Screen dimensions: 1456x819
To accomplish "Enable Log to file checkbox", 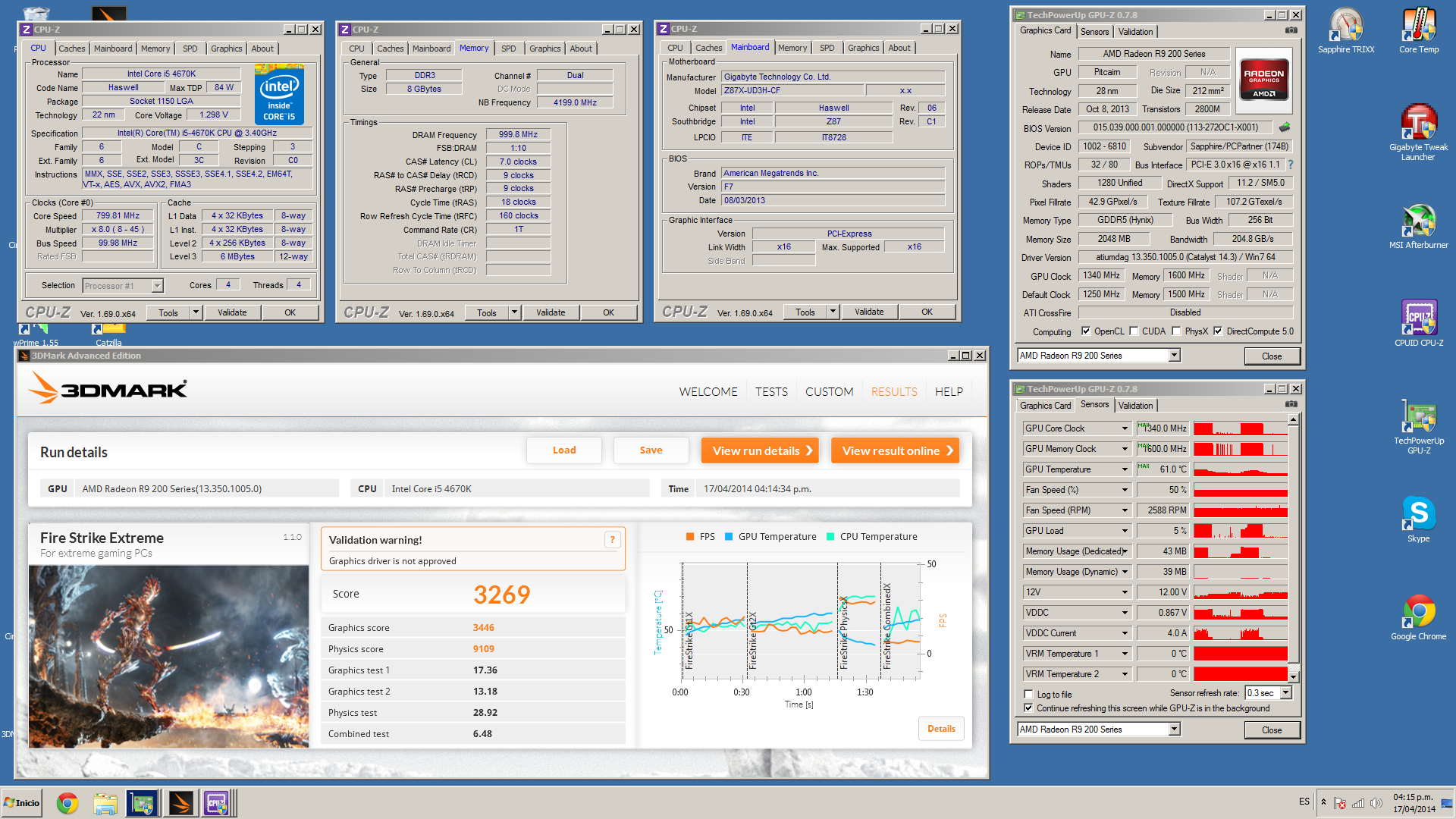I will point(1028,694).
